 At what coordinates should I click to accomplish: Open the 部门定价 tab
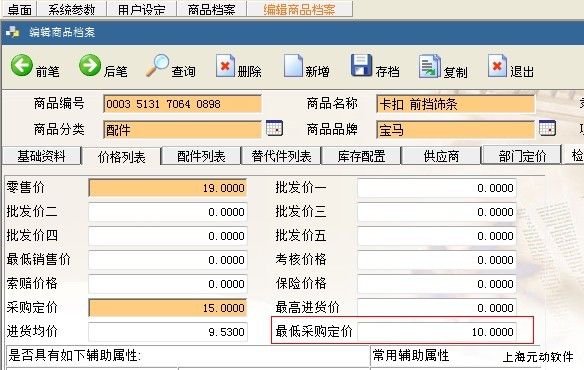(x=522, y=156)
